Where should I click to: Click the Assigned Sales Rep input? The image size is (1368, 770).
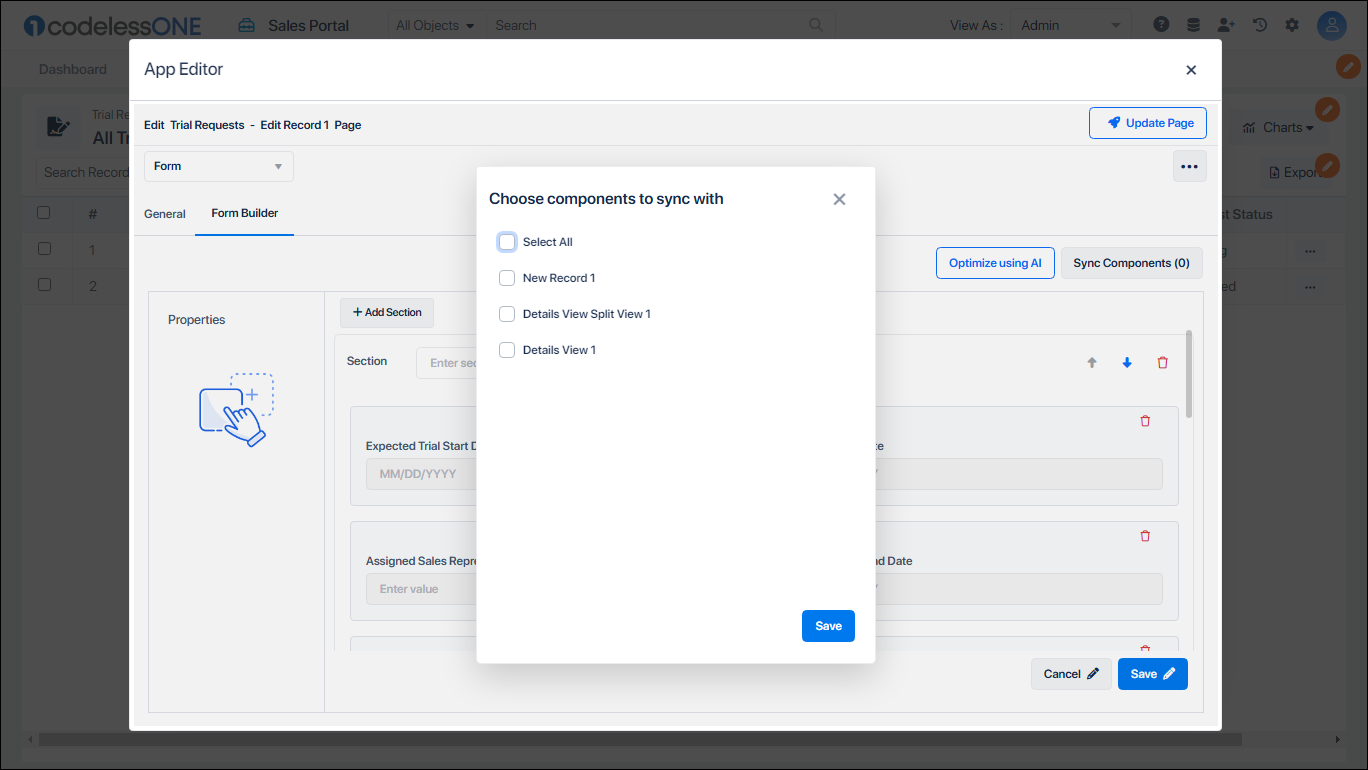click(421, 589)
